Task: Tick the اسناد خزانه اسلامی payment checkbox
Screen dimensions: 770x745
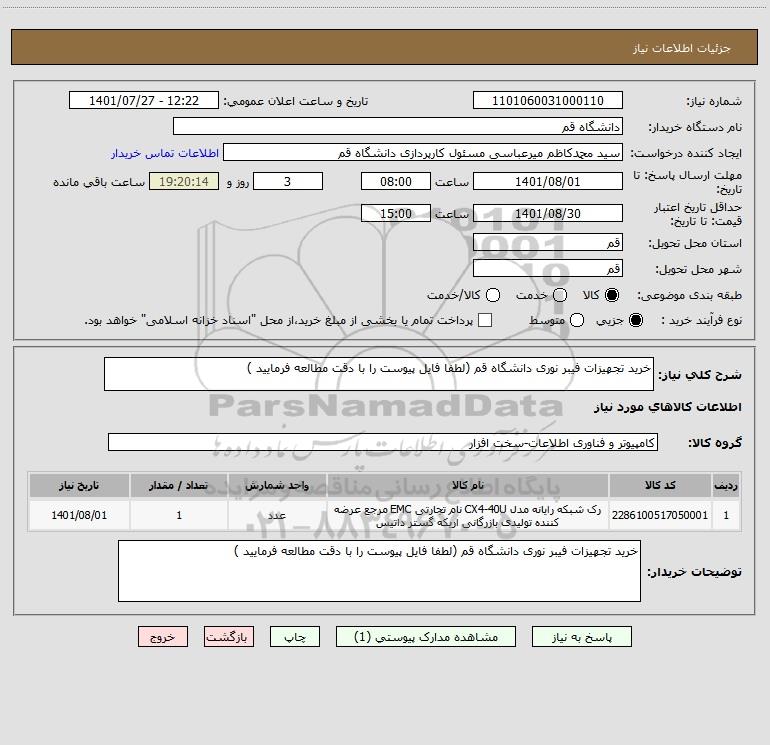Action: (x=485, y=320)
